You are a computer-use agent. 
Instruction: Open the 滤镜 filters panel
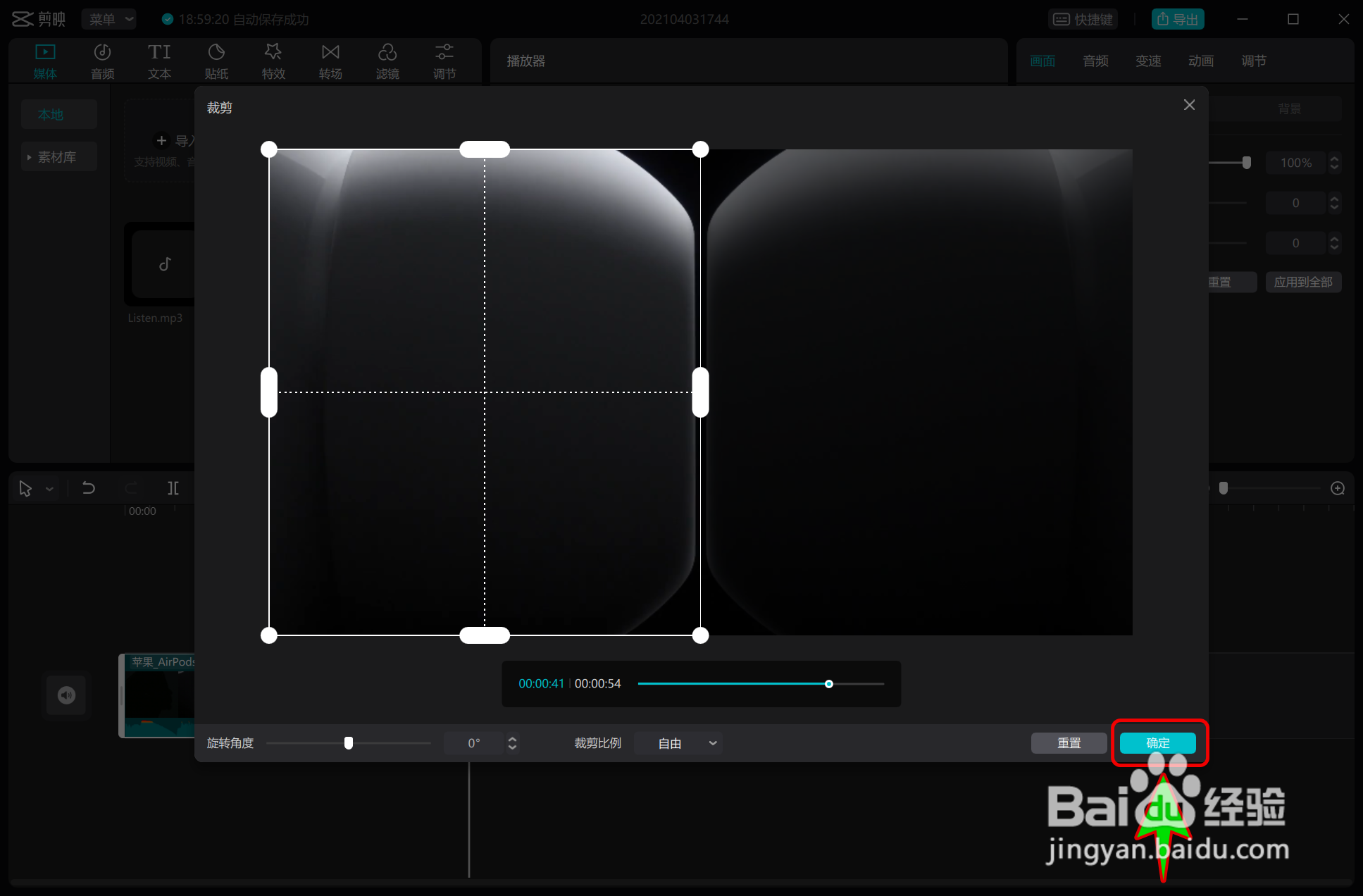pos(387,61)
